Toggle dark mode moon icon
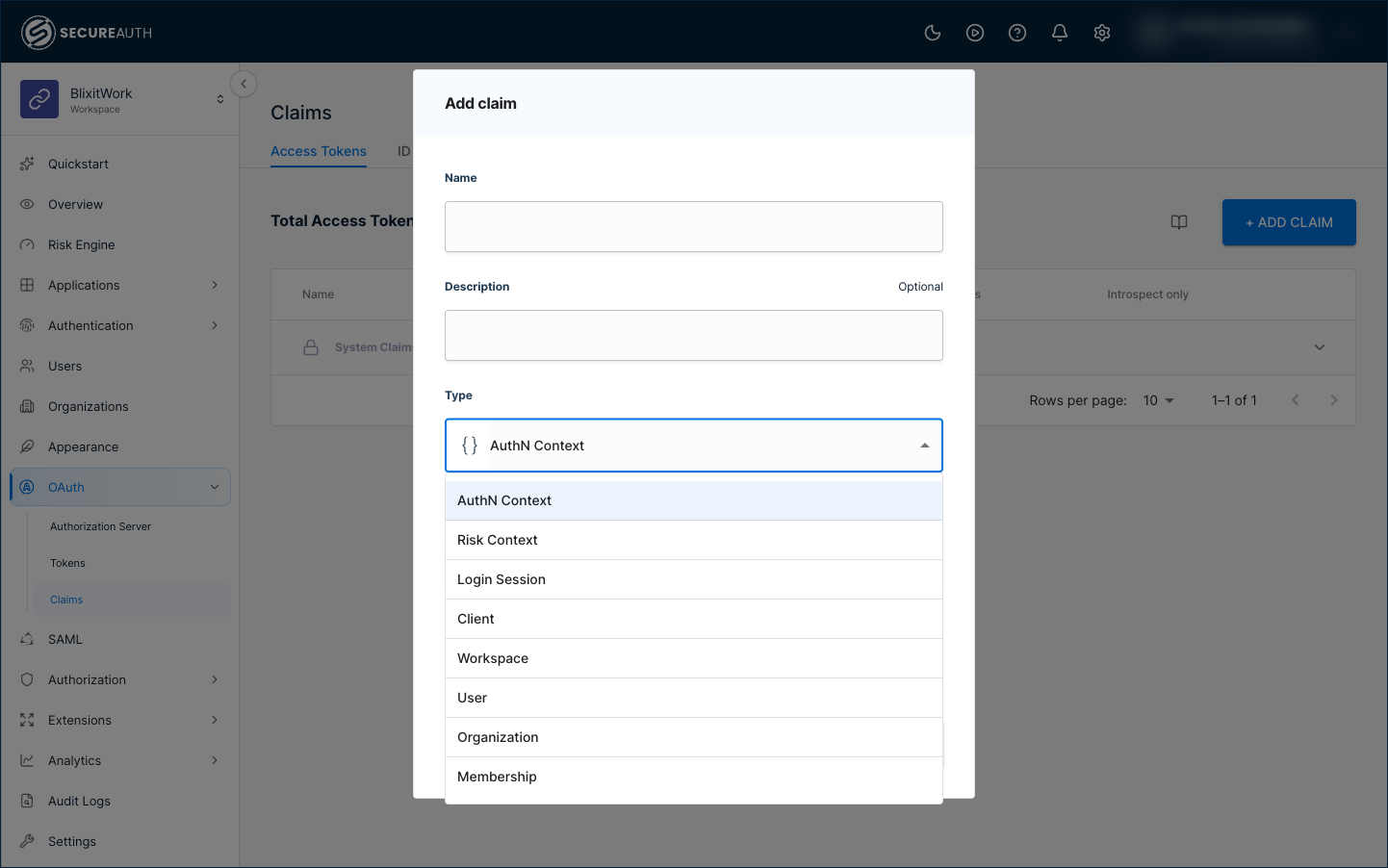 (x=933, y=33)
